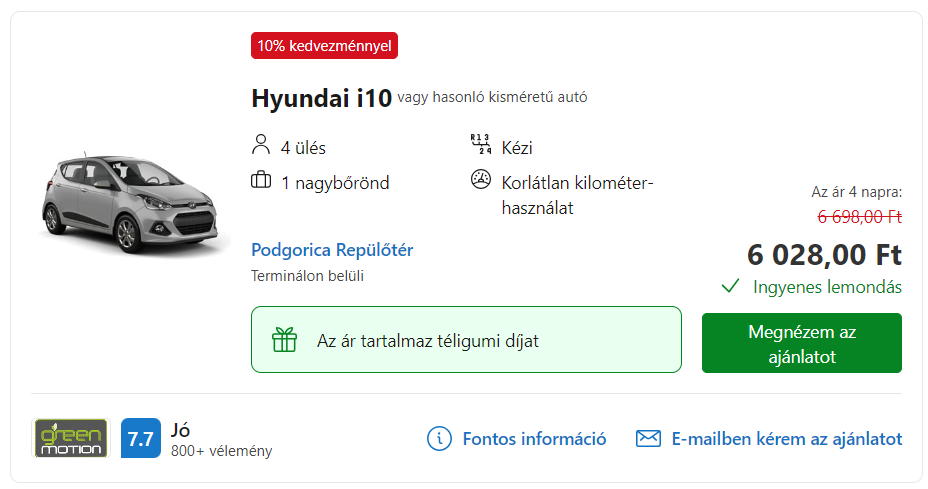
Task: Click E-mailben kérem az ajánlatot link
Action: [787, 439]
